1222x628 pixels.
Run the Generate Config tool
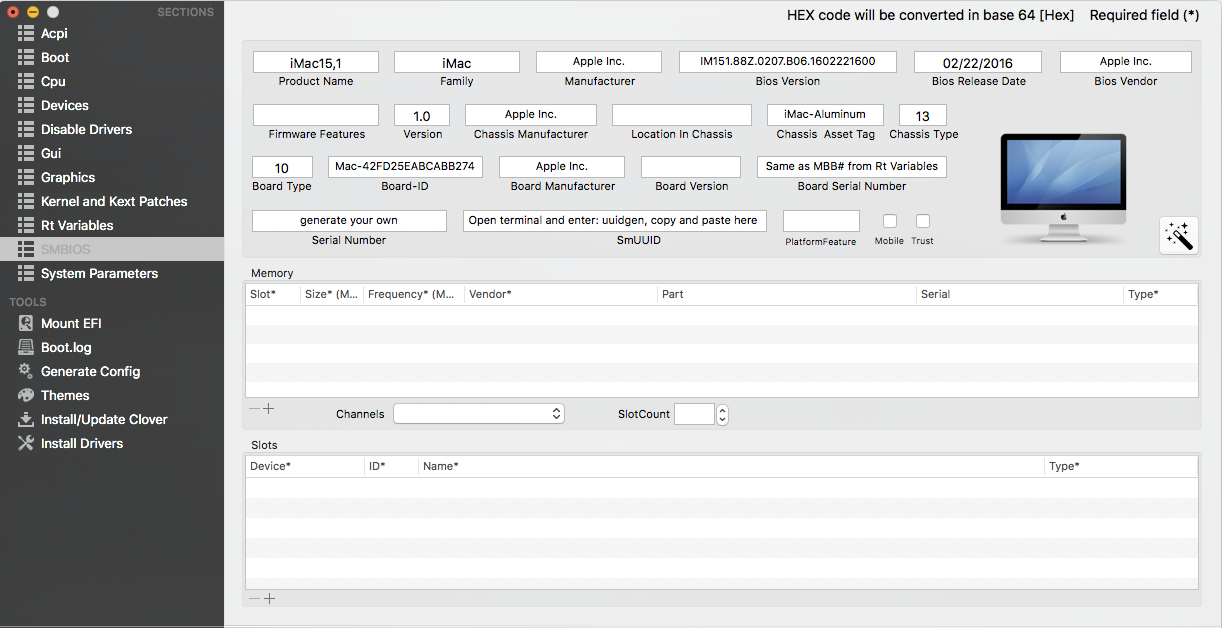pyautogui.click(x=112, y=371)
